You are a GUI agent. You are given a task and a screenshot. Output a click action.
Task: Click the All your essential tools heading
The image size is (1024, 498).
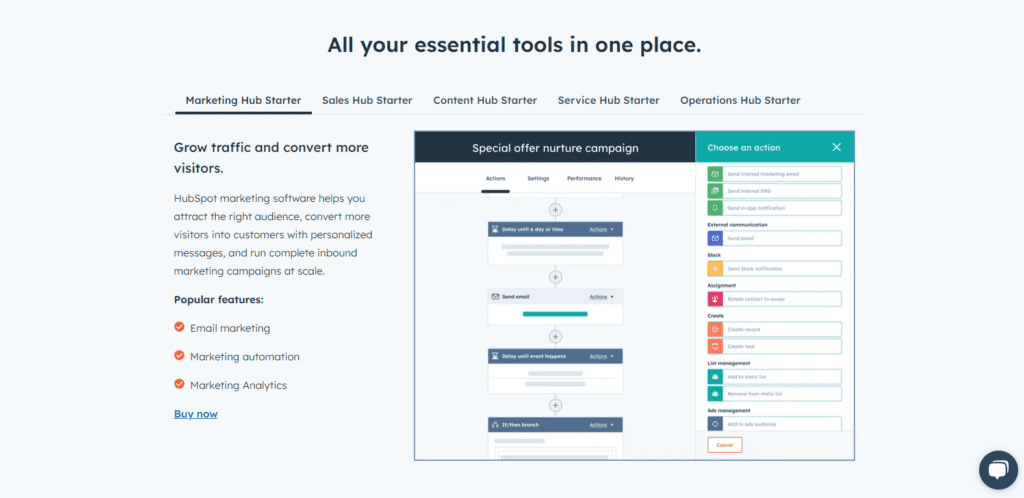514,45
